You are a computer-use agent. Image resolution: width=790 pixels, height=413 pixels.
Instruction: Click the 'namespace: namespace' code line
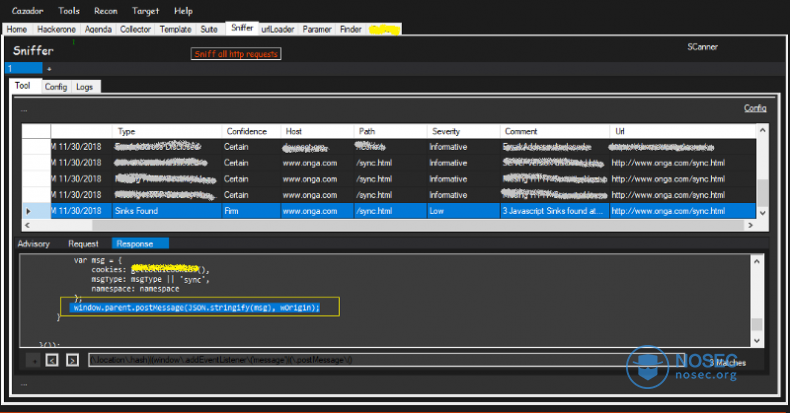click(135, 289)
